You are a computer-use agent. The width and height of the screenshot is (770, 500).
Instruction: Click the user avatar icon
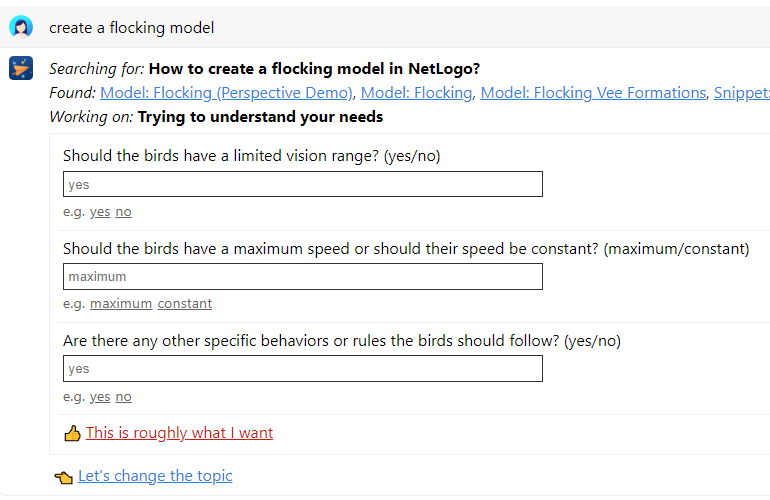tap(21, 27)
